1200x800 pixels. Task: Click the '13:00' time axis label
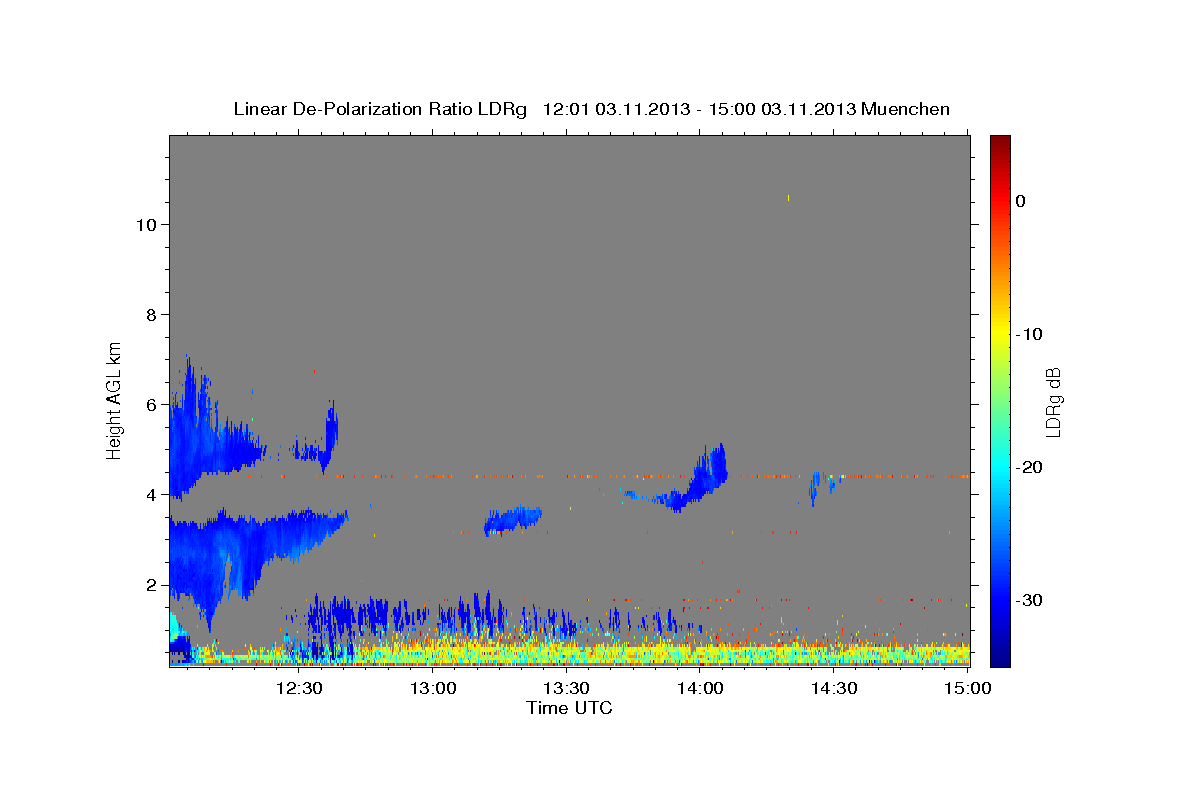433,688
